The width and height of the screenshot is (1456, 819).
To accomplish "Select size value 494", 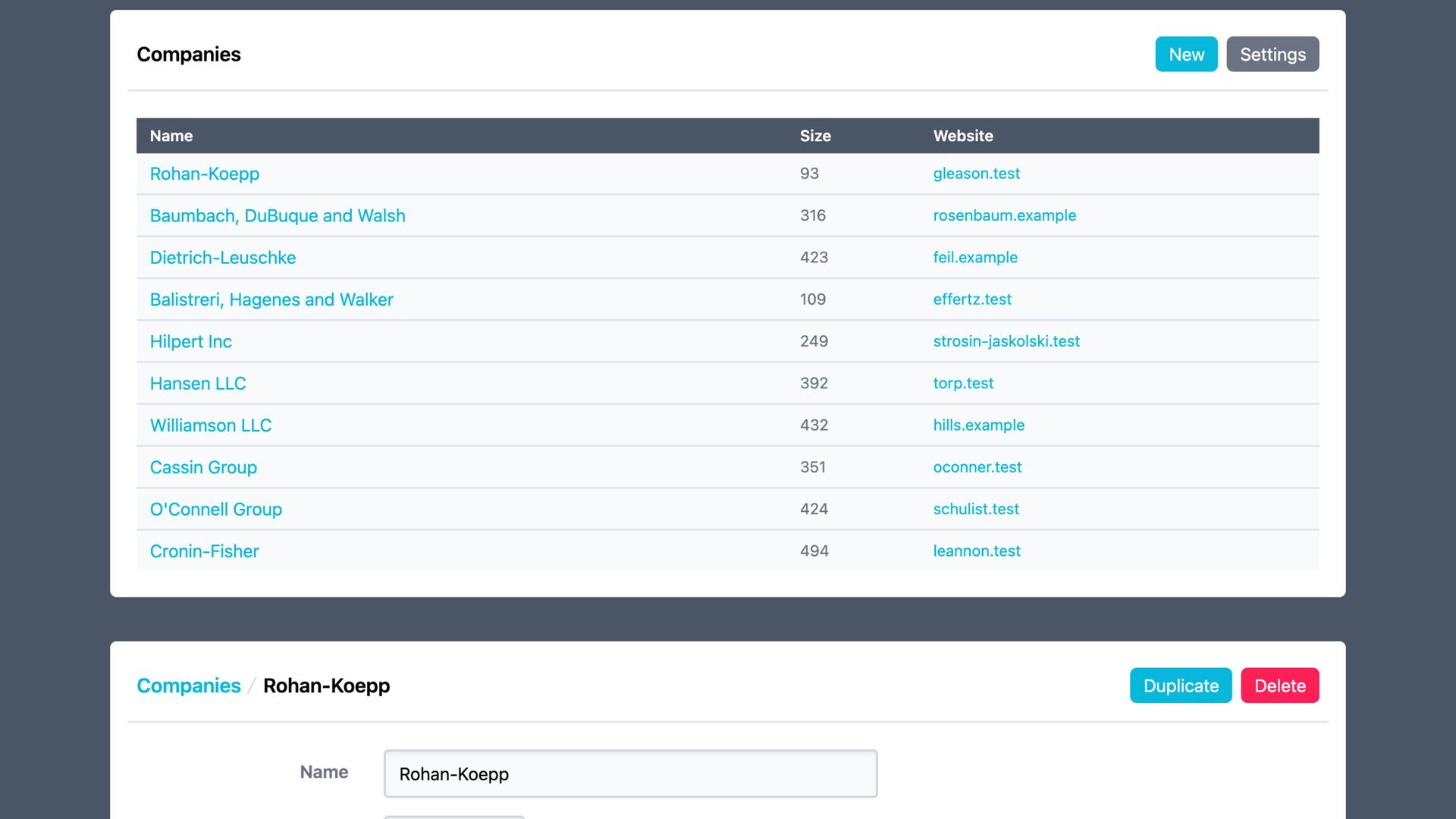I will click(814, 551).
